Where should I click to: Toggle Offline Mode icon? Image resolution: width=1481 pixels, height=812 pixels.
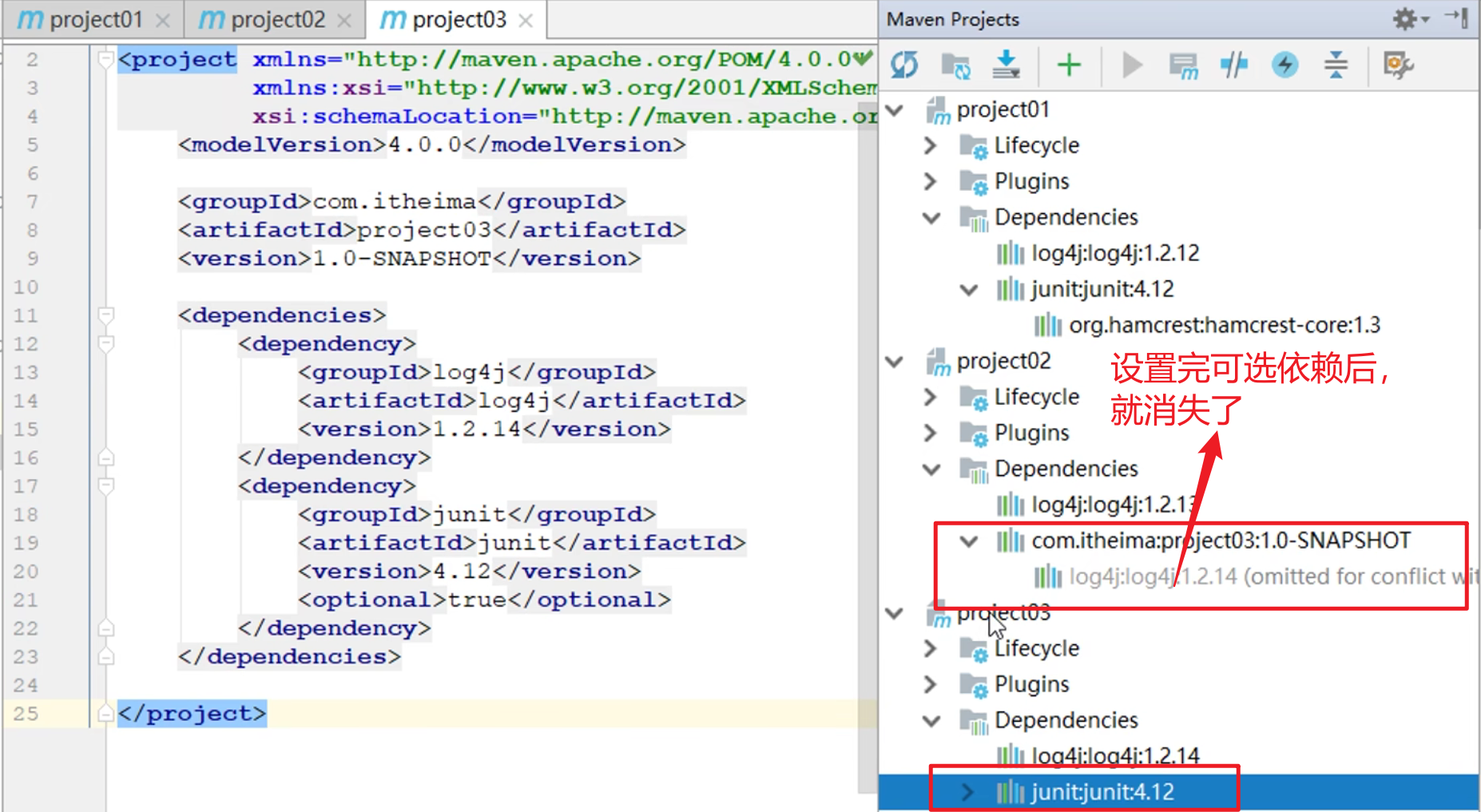[1234, 65]
